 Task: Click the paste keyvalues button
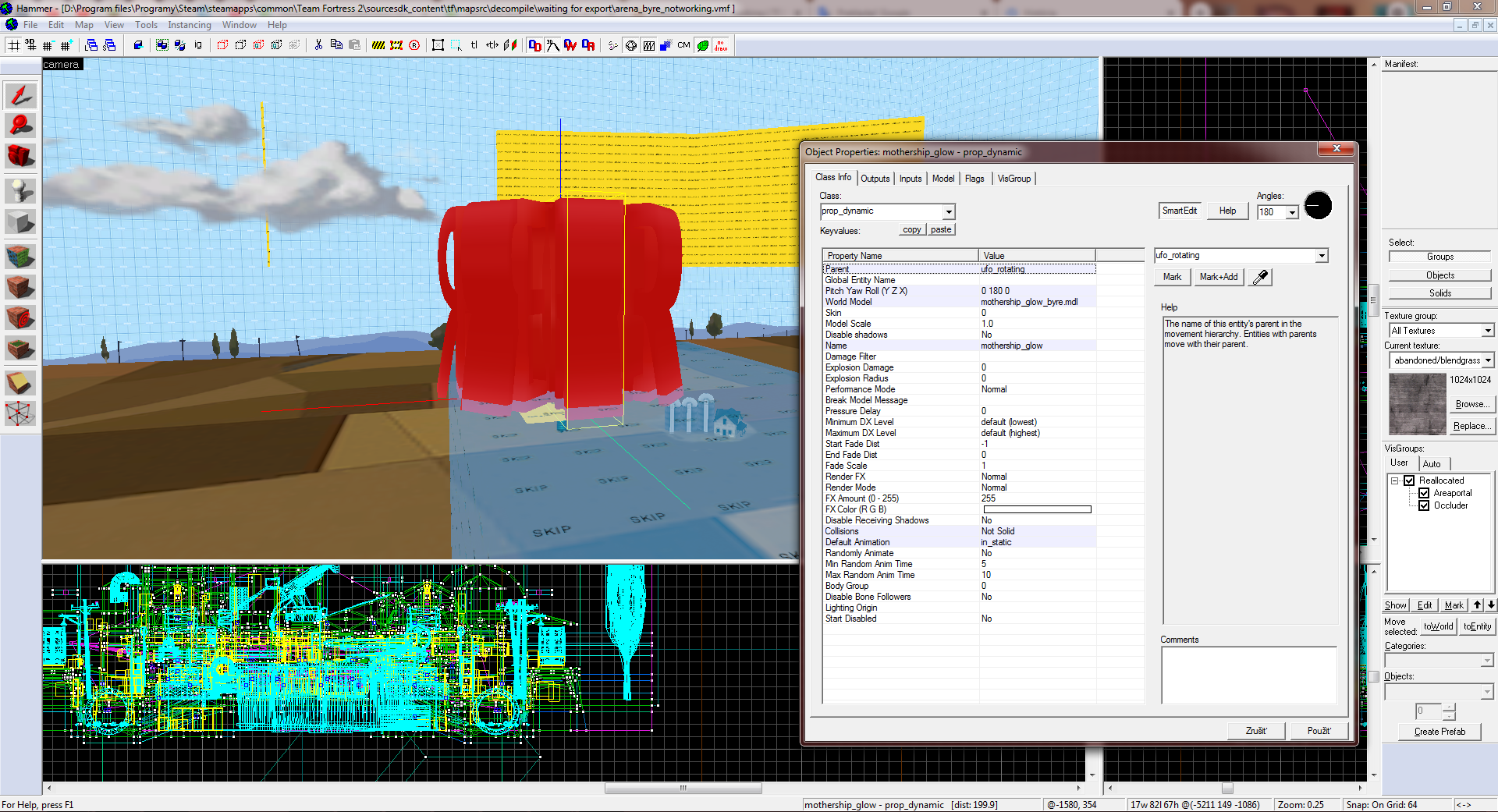[941, 229]
